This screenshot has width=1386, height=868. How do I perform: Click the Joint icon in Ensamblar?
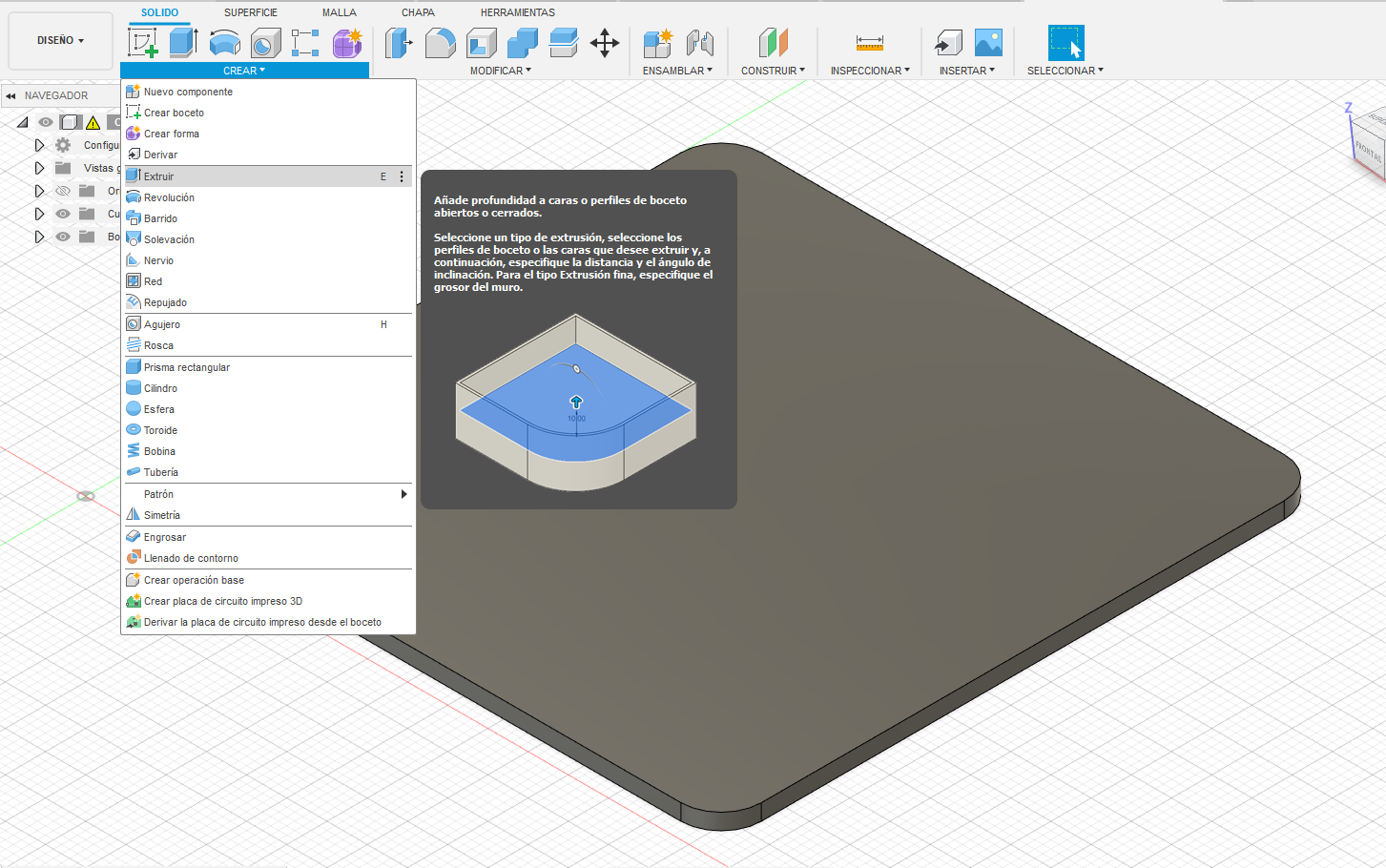(x=700, y=43)
